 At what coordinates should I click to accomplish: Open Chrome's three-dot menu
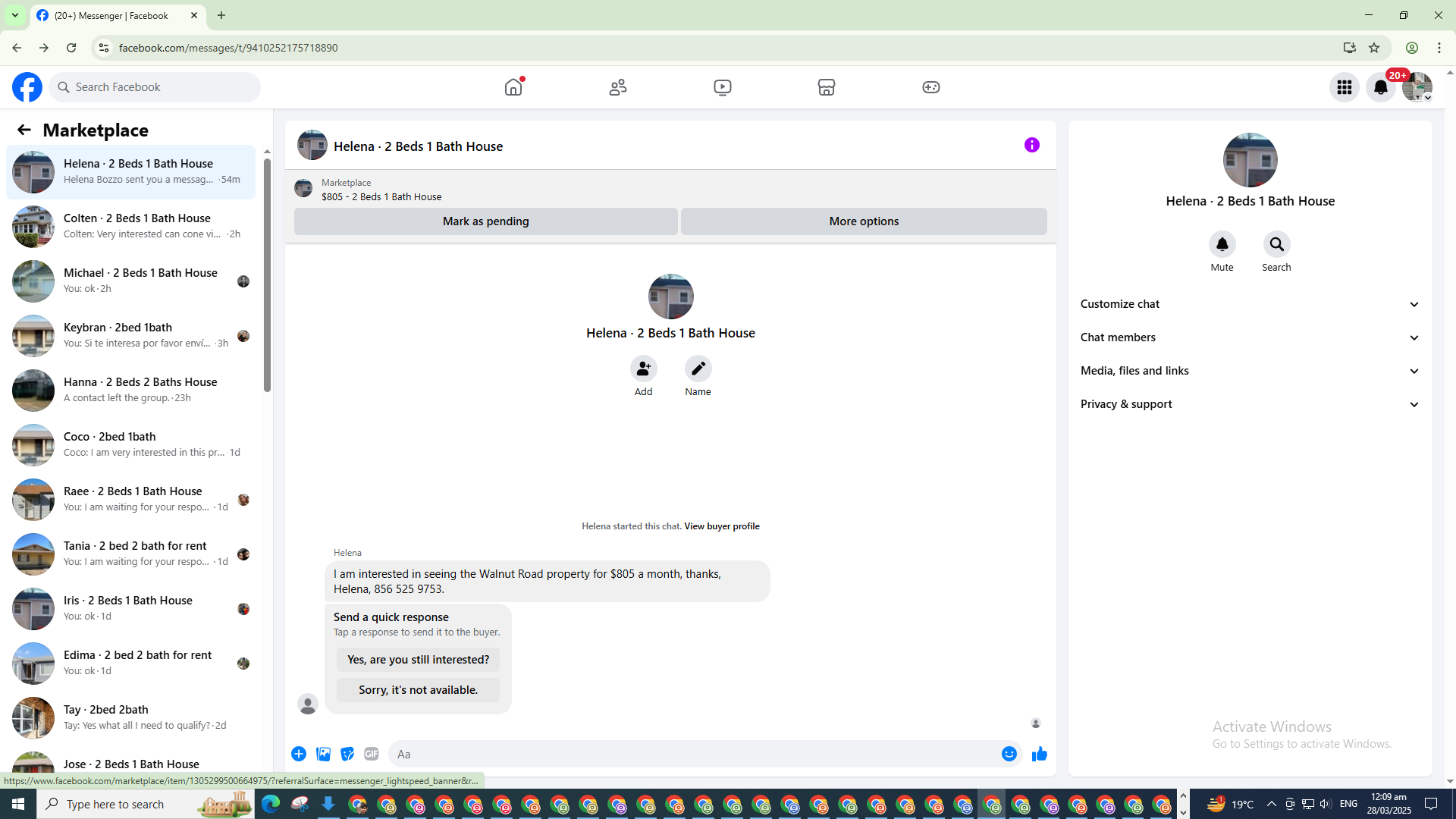click(x=1439, y=48)
